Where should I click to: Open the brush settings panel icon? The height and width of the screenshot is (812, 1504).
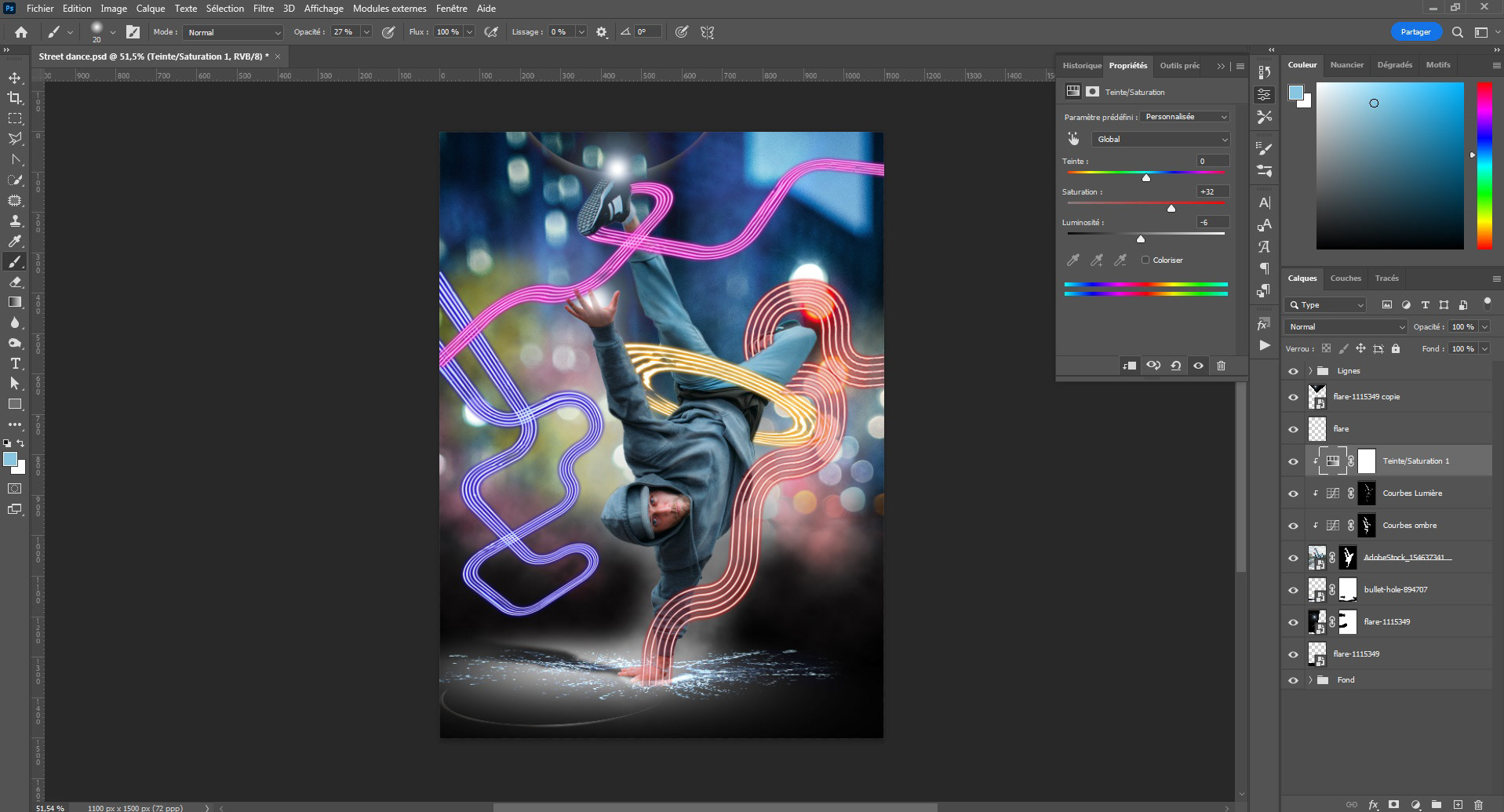coord(133,32)
